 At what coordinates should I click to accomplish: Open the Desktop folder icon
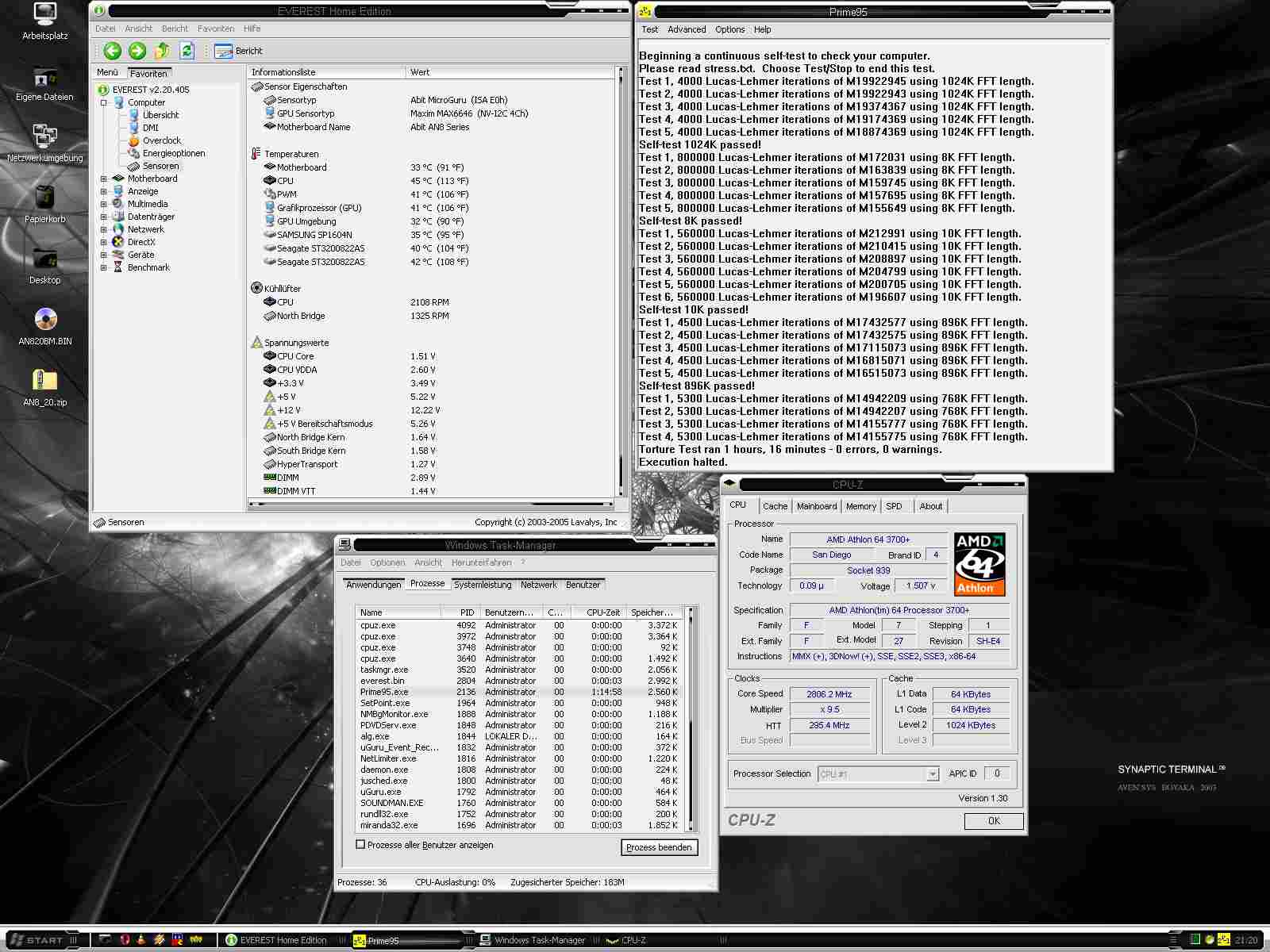(45, 266)
